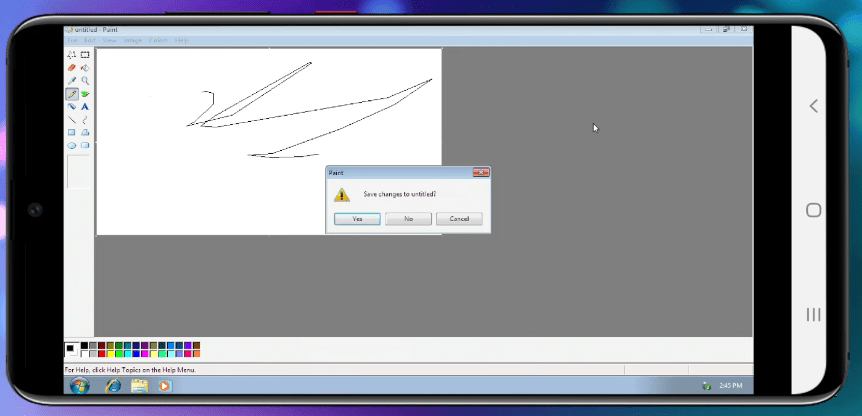Tap the phone Back navigation arrow
This screenshot has height=416, width=862.
(x=814, y=106)
